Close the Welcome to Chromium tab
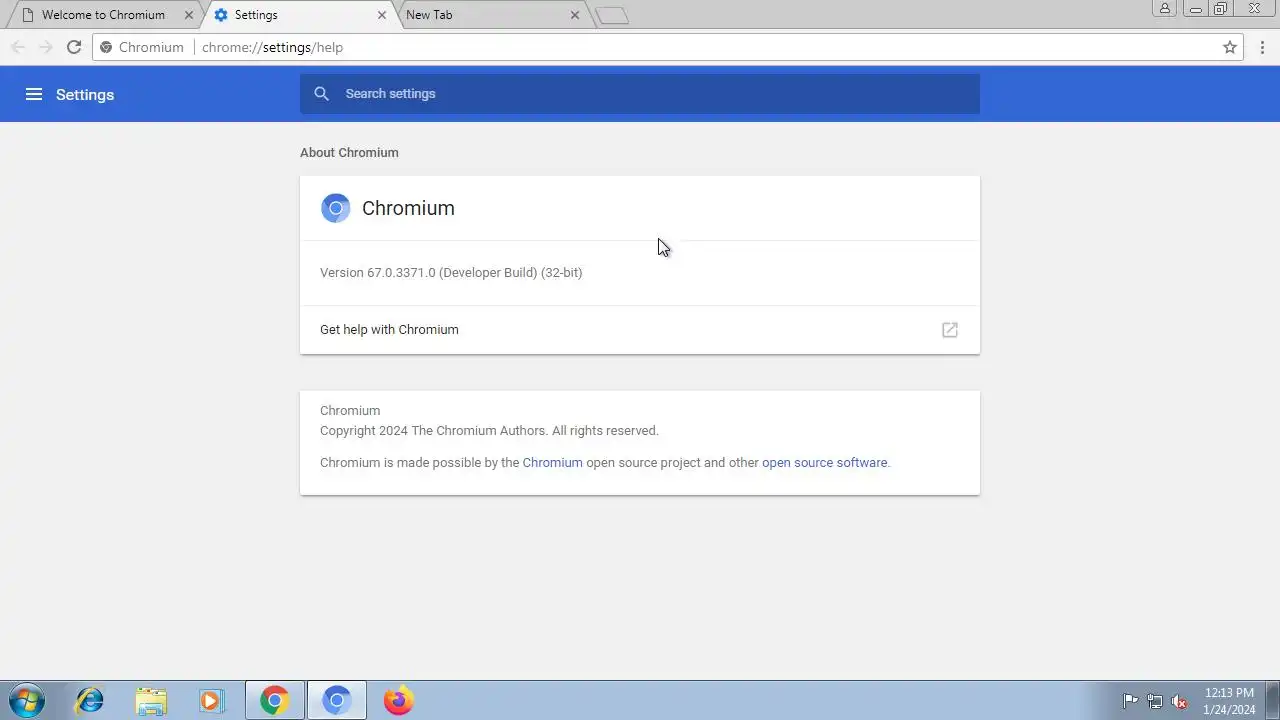 point(189,15)
